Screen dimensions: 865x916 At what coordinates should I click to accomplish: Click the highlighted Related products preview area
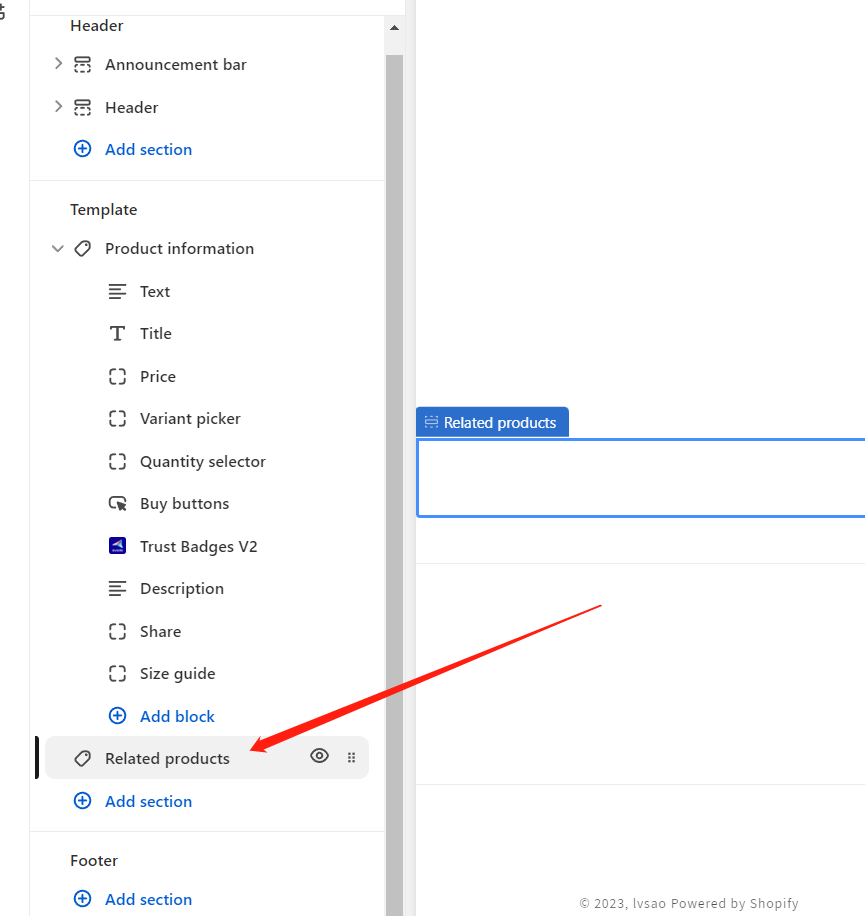(x=641, y=478)
